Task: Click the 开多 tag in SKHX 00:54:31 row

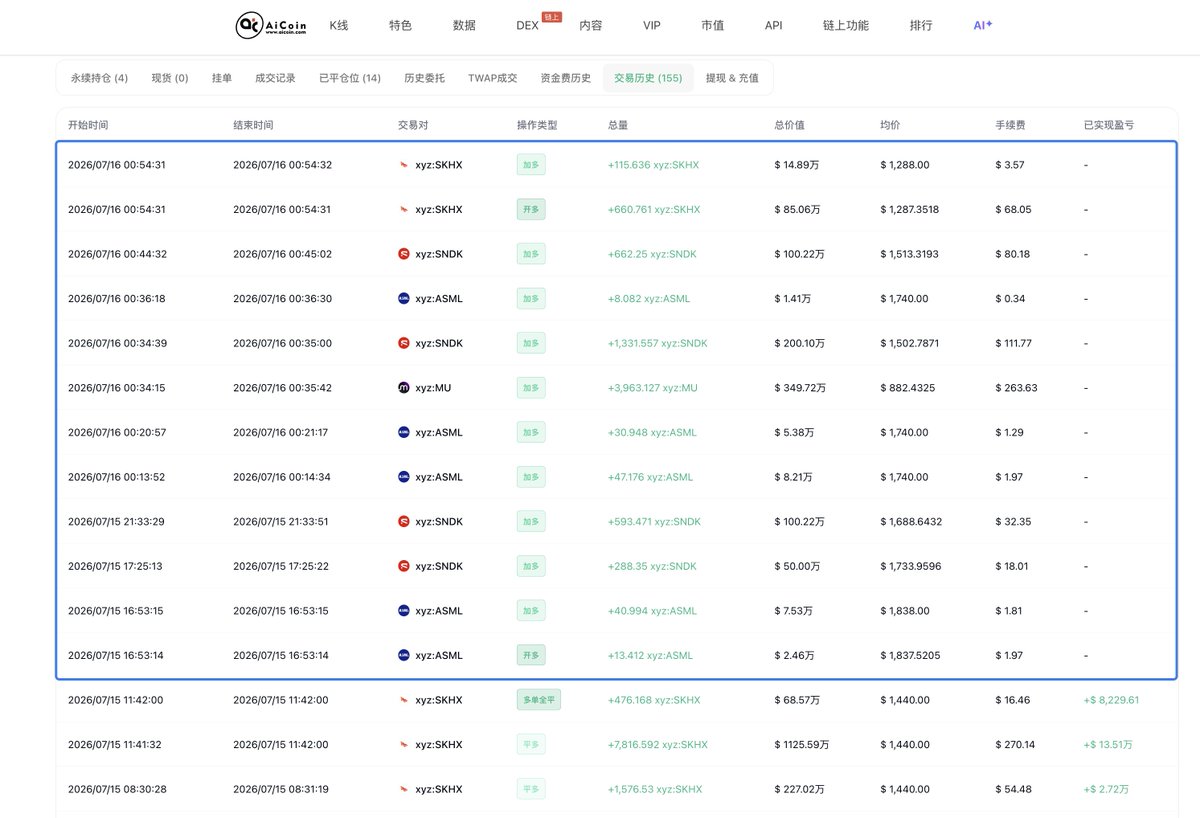Action: click(531, 210)
